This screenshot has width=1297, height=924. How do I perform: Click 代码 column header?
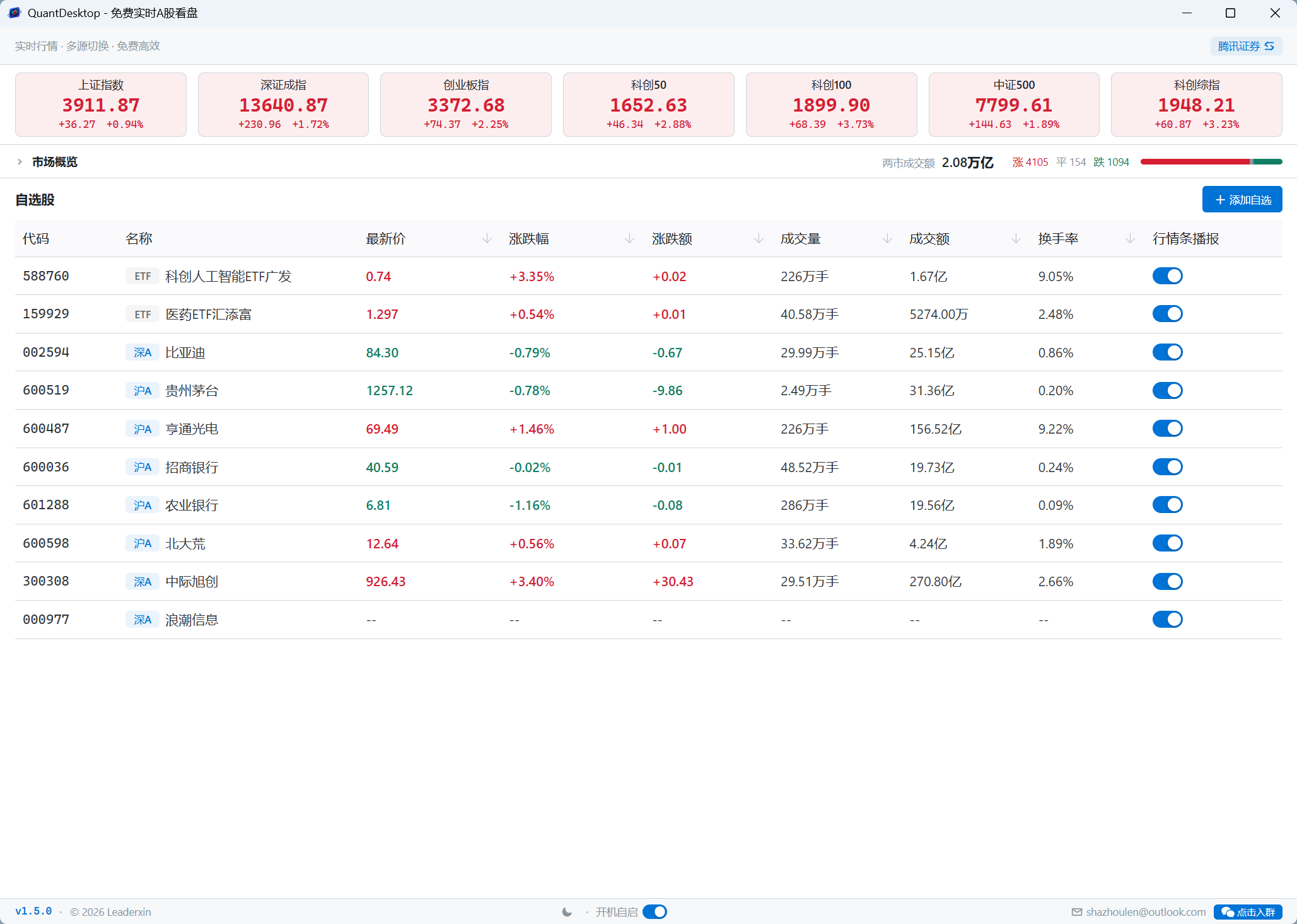[36, 239]
